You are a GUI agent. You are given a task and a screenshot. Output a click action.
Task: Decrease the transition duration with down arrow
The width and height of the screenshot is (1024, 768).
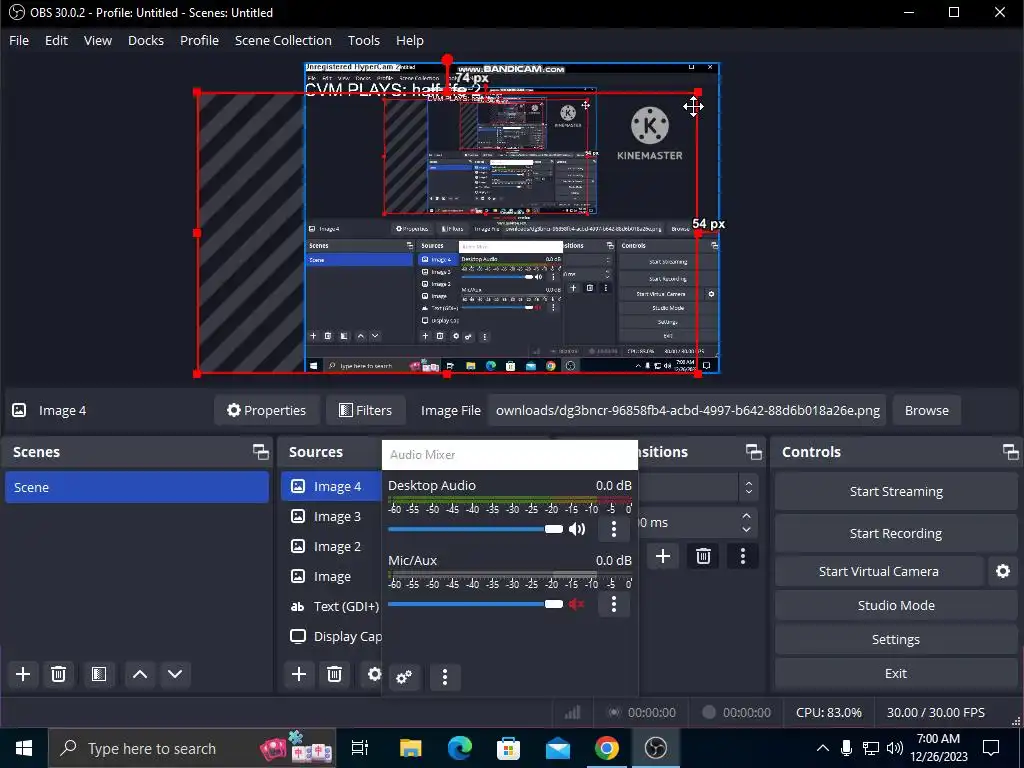(x=746, y=530)
